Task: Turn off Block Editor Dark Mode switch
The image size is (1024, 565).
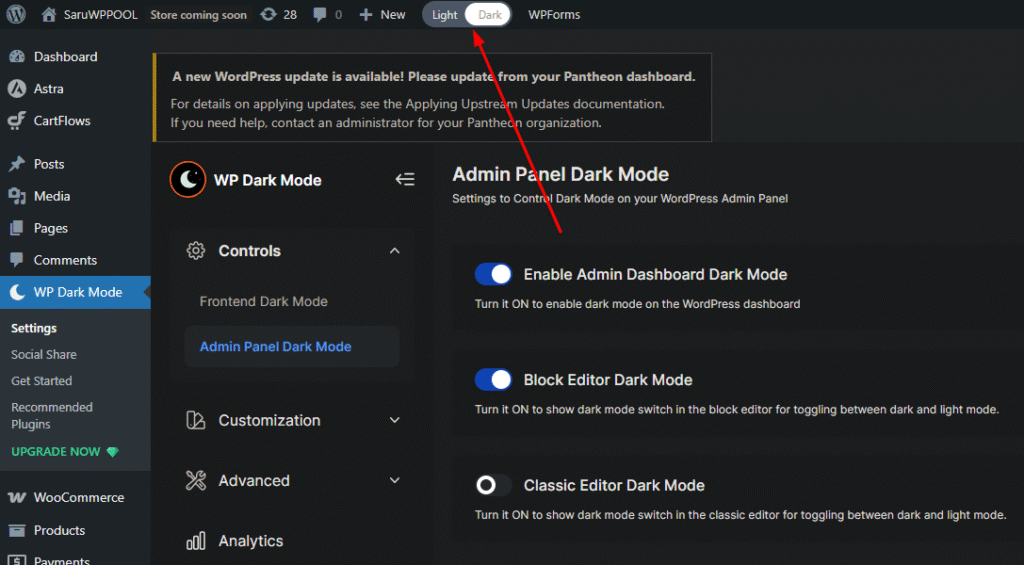Action: click(x=493, y=379)
